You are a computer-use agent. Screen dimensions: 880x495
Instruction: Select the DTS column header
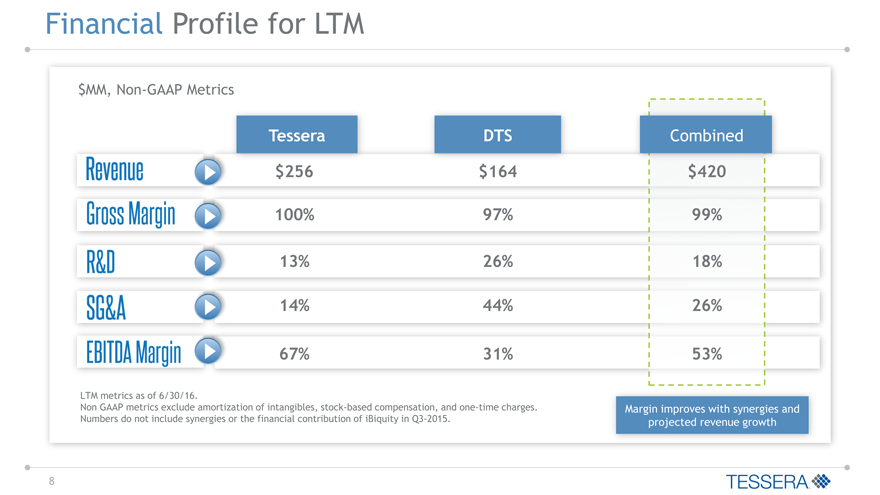point(497,135)
